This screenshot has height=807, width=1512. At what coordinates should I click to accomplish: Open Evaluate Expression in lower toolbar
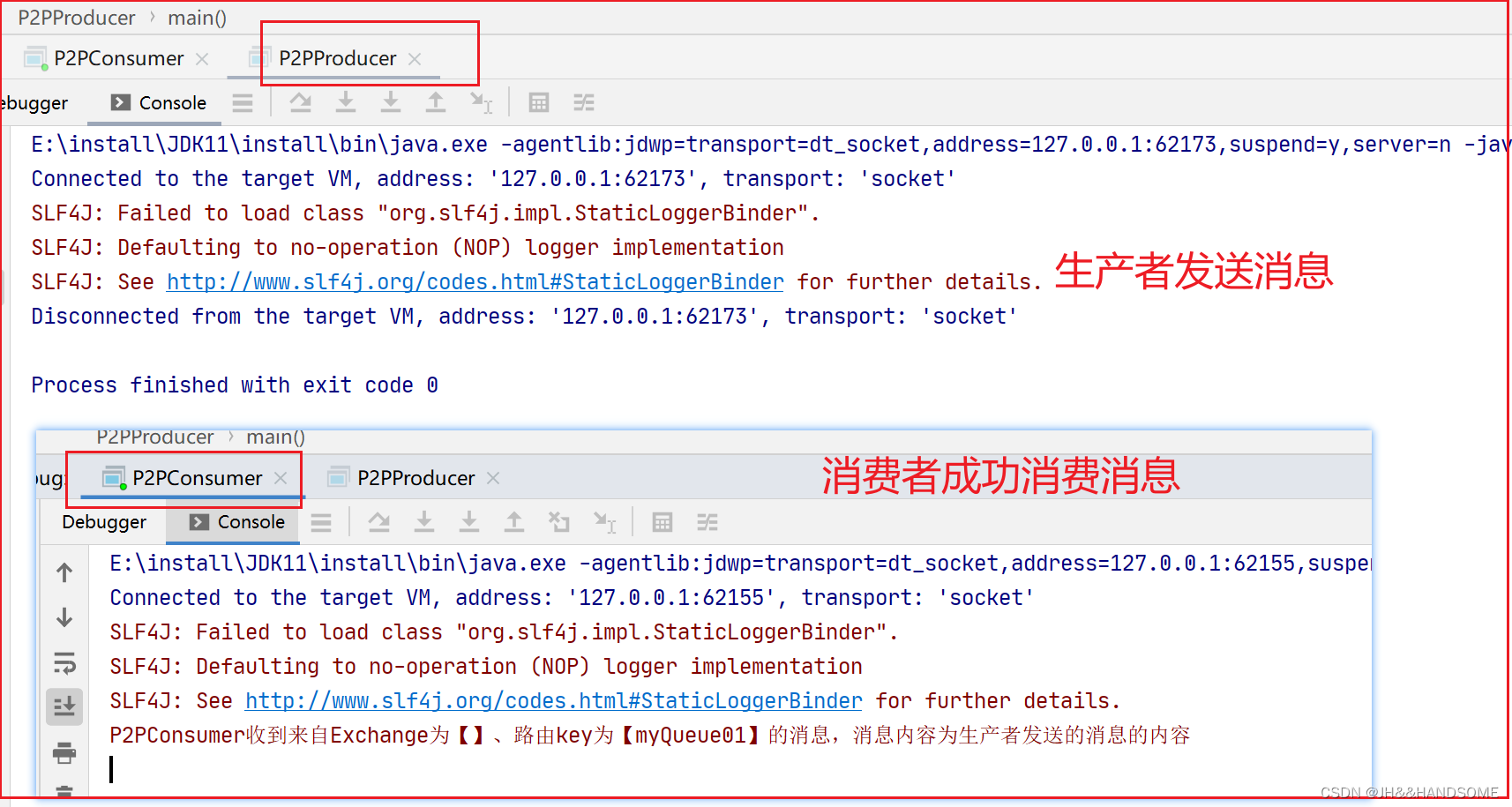point(662,523)
